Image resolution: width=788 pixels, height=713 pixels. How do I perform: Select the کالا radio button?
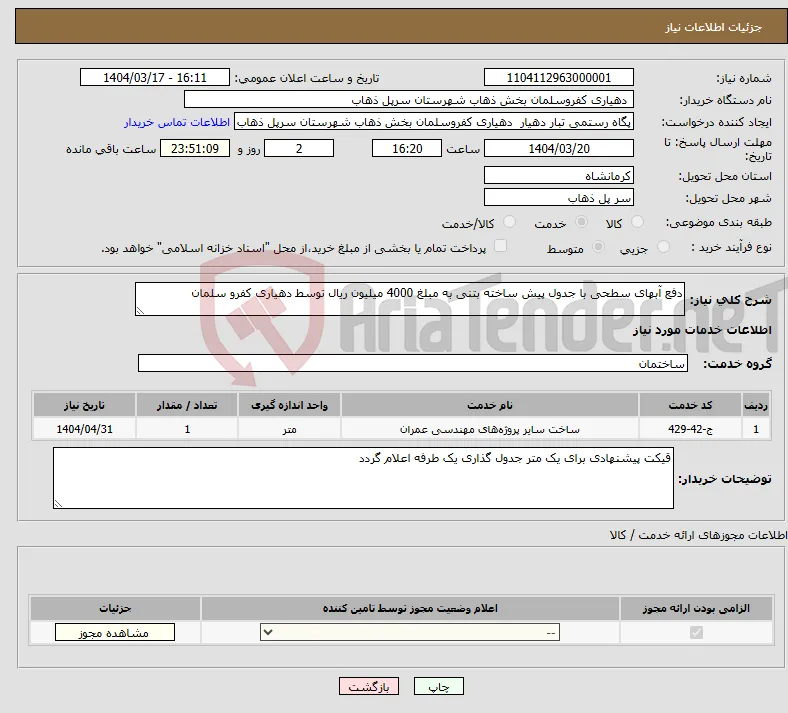(x=637, y=222)
